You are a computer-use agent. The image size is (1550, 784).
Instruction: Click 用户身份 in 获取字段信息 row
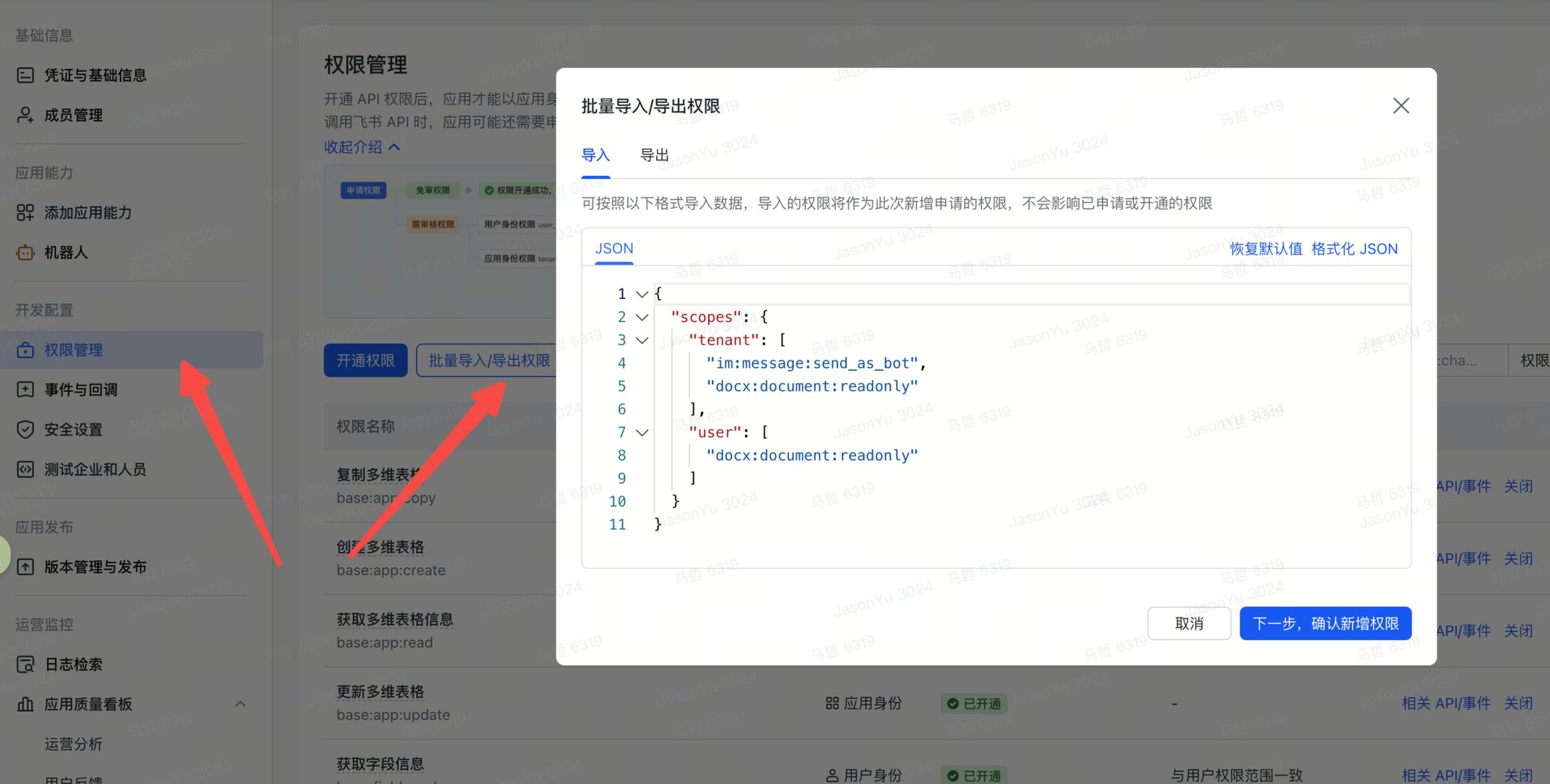864,776
